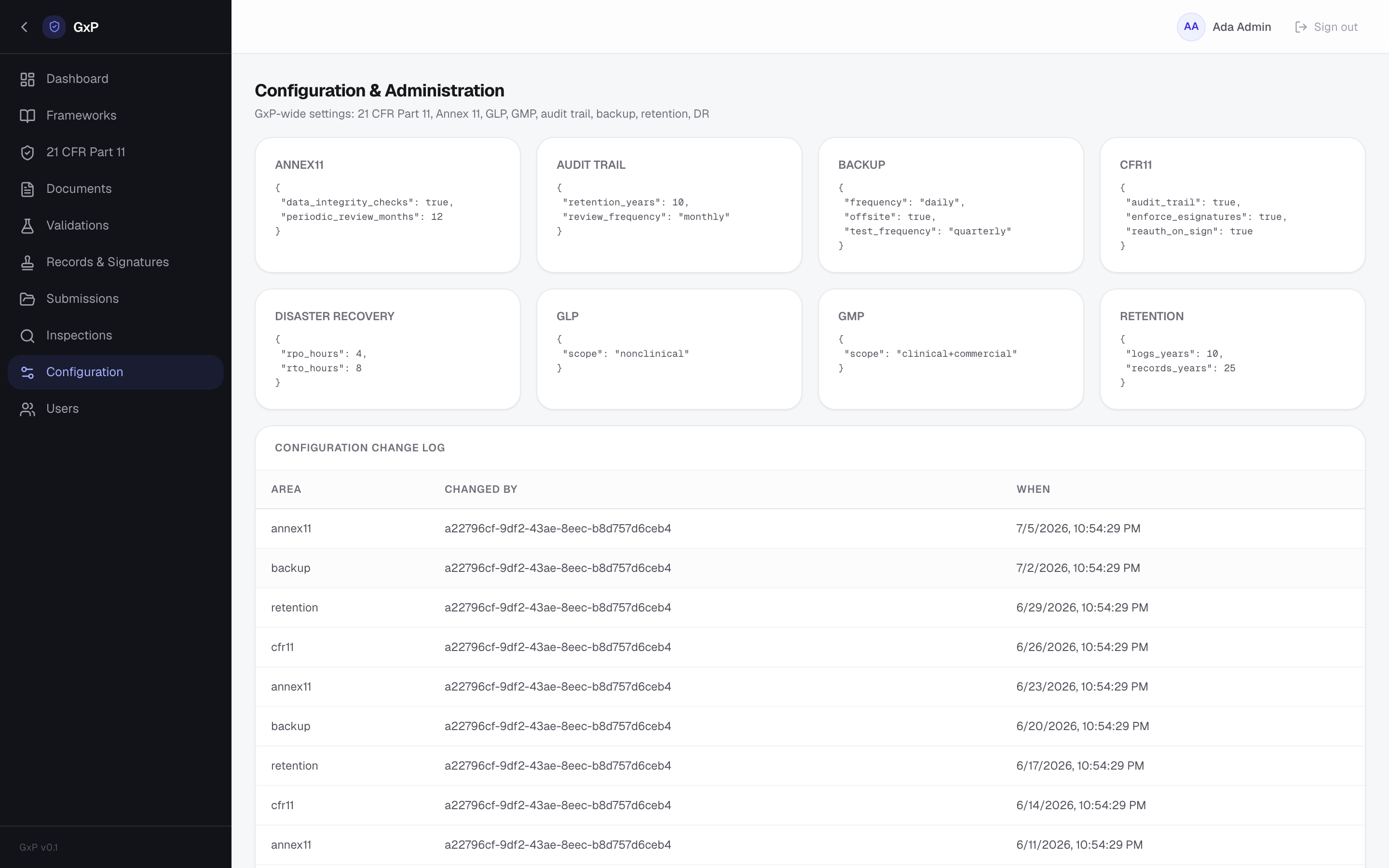Click the DISASTER RECOVERY card heading
The image size is (1389, 868).
[x=335, y=316]
